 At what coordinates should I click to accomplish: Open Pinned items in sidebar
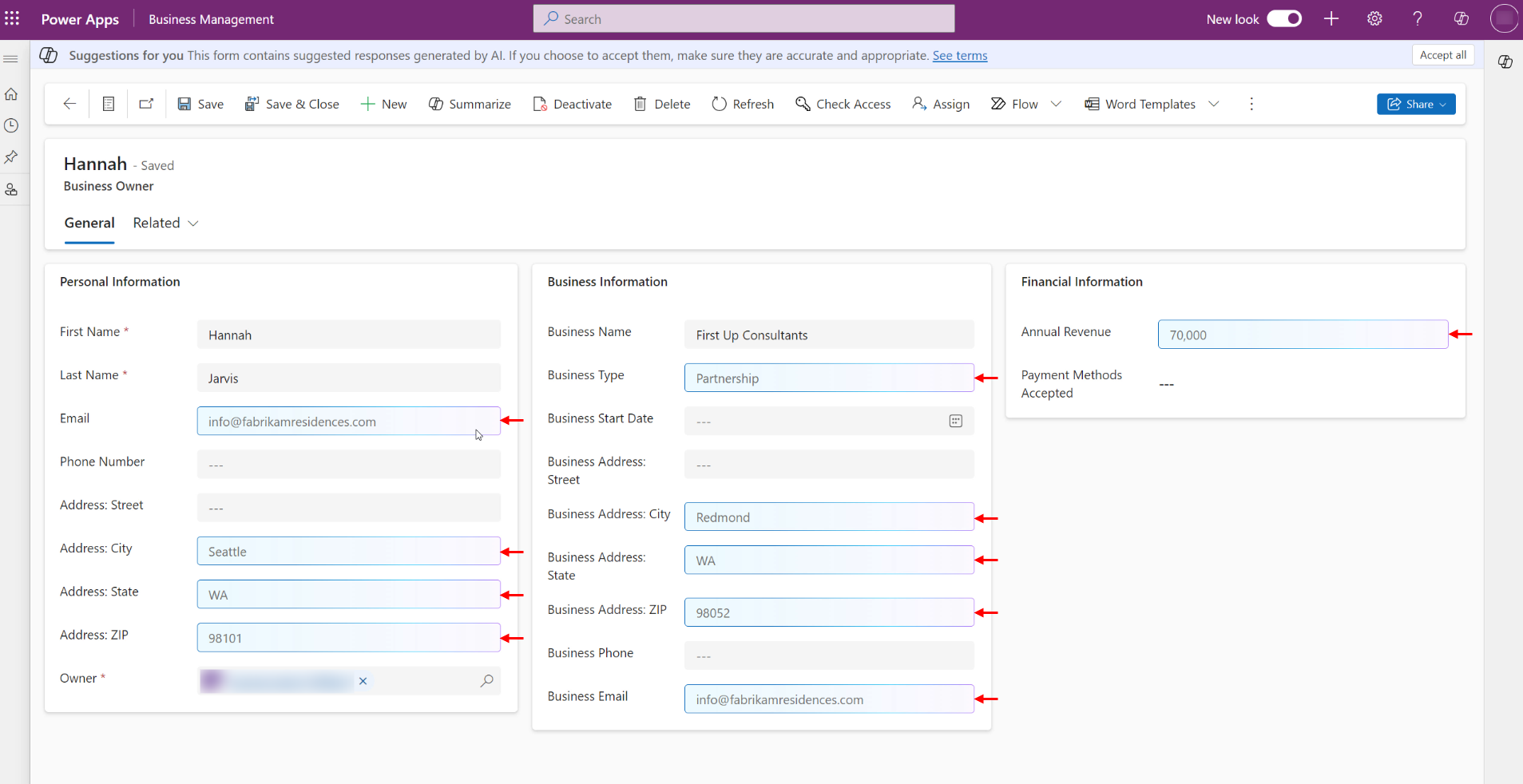pyautogui.click(x=11, y=157)
